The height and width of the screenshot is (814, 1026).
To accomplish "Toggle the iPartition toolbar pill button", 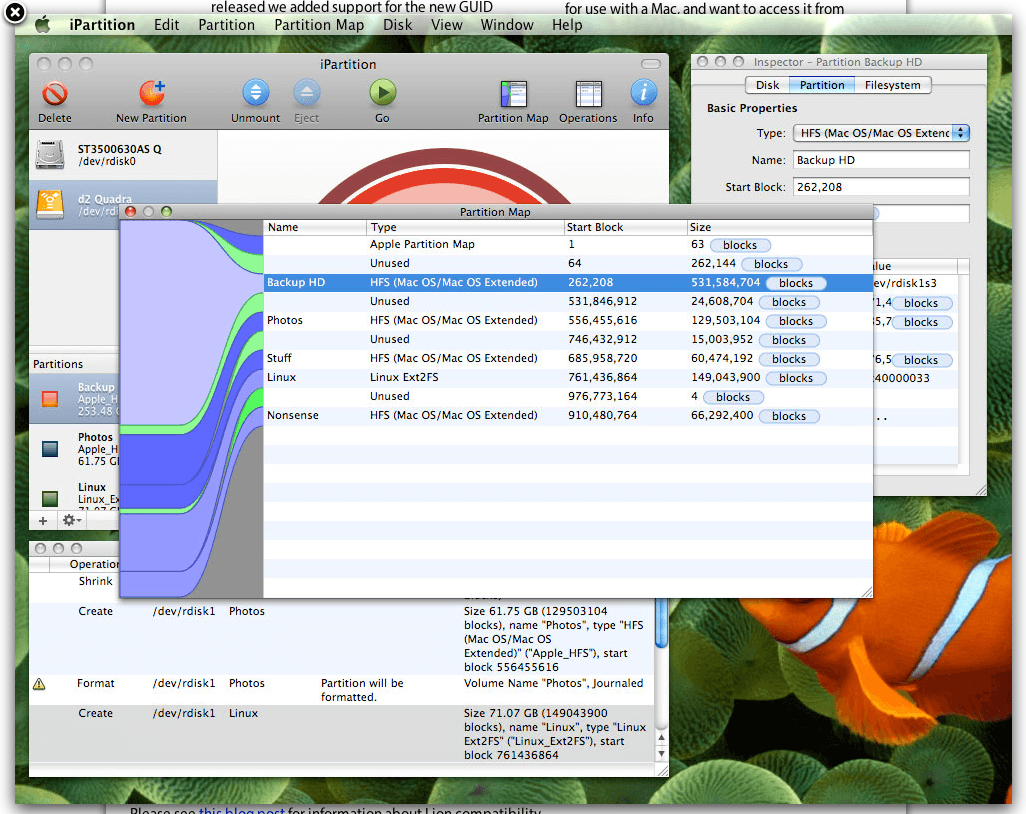I will click(x=650, y=63).
